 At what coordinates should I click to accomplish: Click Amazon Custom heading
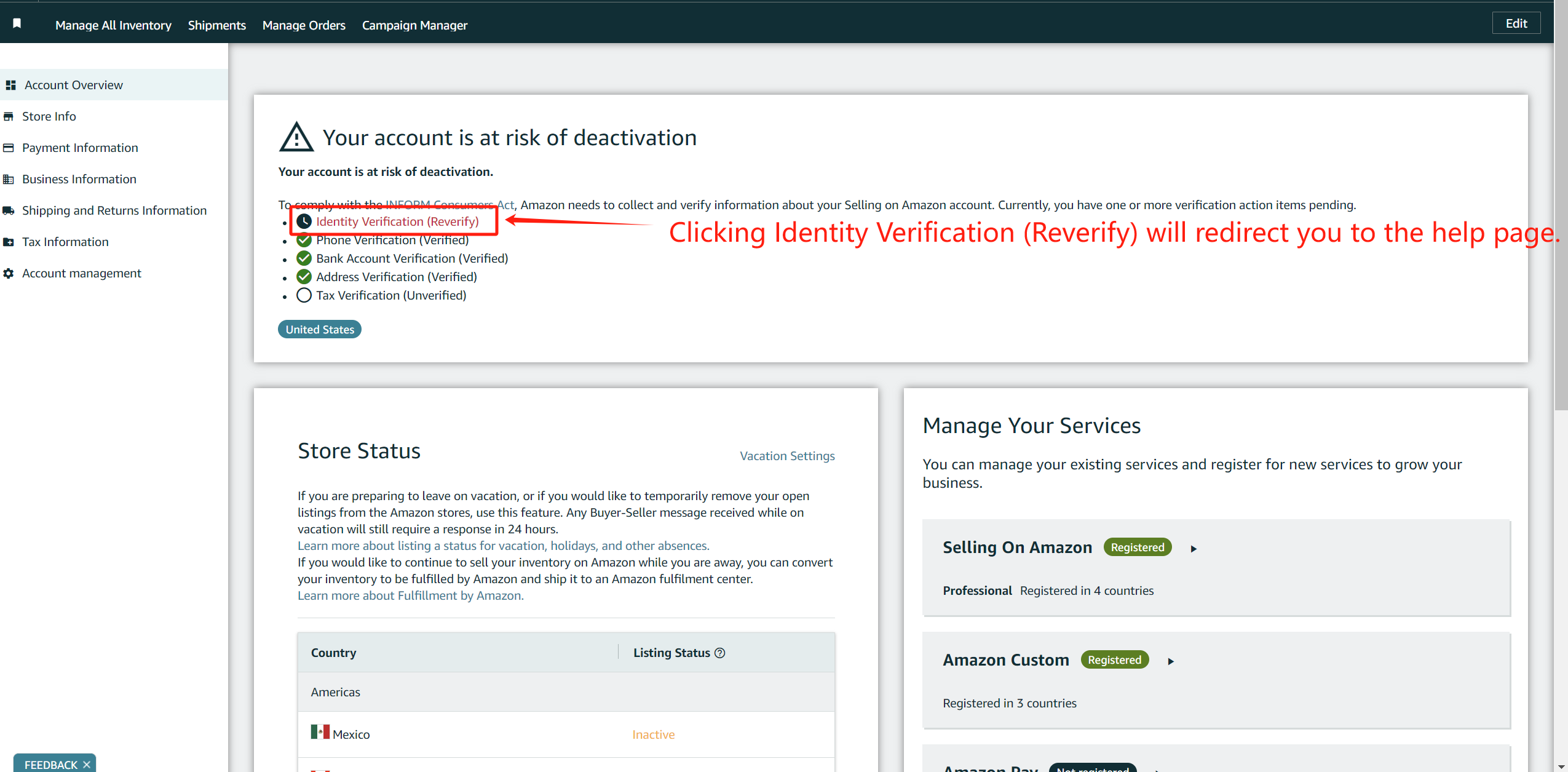pyautogui.click(x=1006, y=660)
